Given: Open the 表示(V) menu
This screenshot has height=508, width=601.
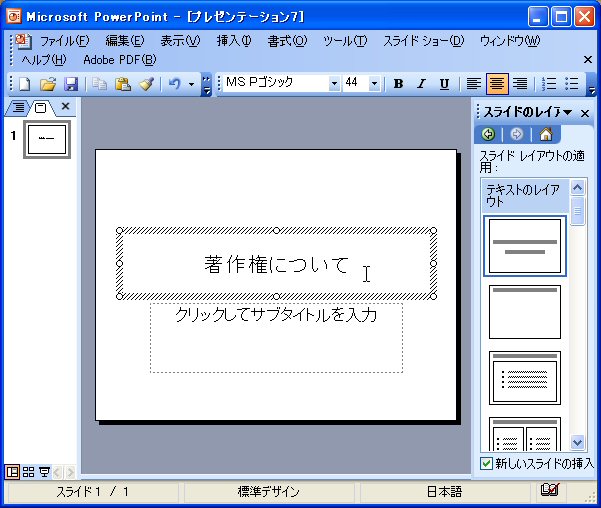Looking at the screenshot, I should (180, 41).
